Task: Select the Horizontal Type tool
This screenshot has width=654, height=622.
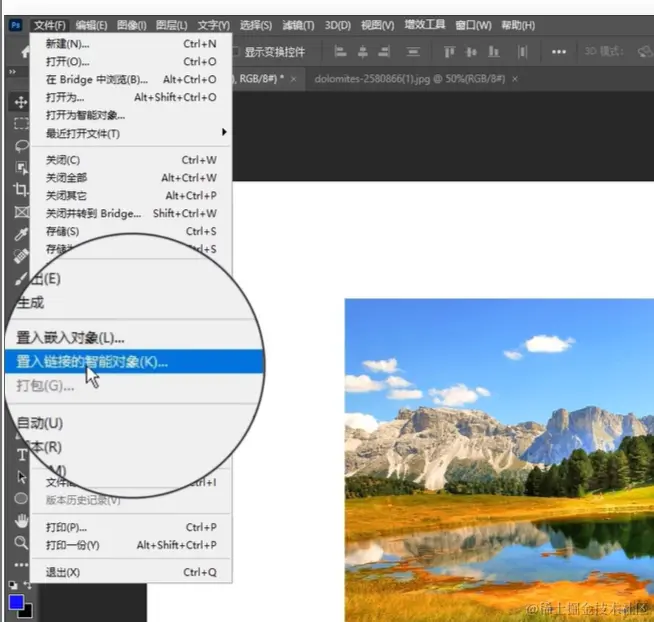Action: (x=22, y=454)
